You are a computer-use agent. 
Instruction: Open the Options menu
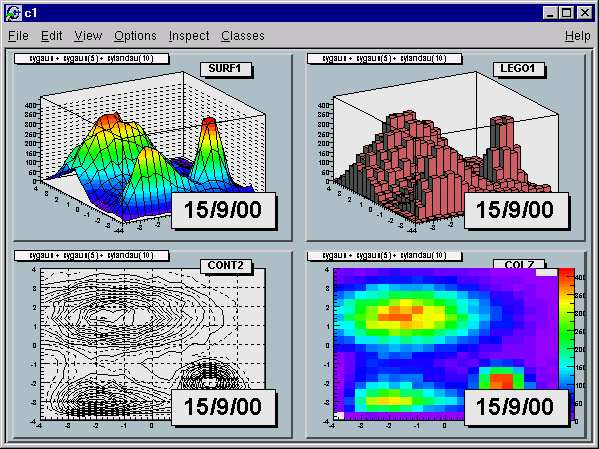[135, 36]
